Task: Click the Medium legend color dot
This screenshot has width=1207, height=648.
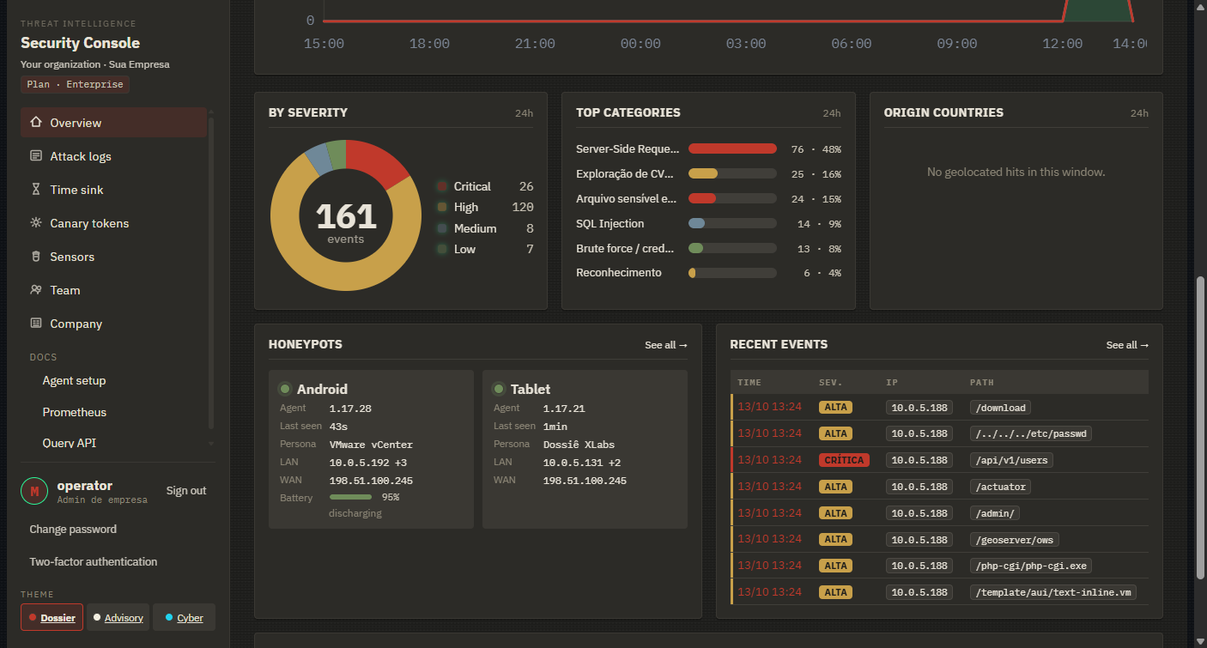Action: [x=442, y=228]
